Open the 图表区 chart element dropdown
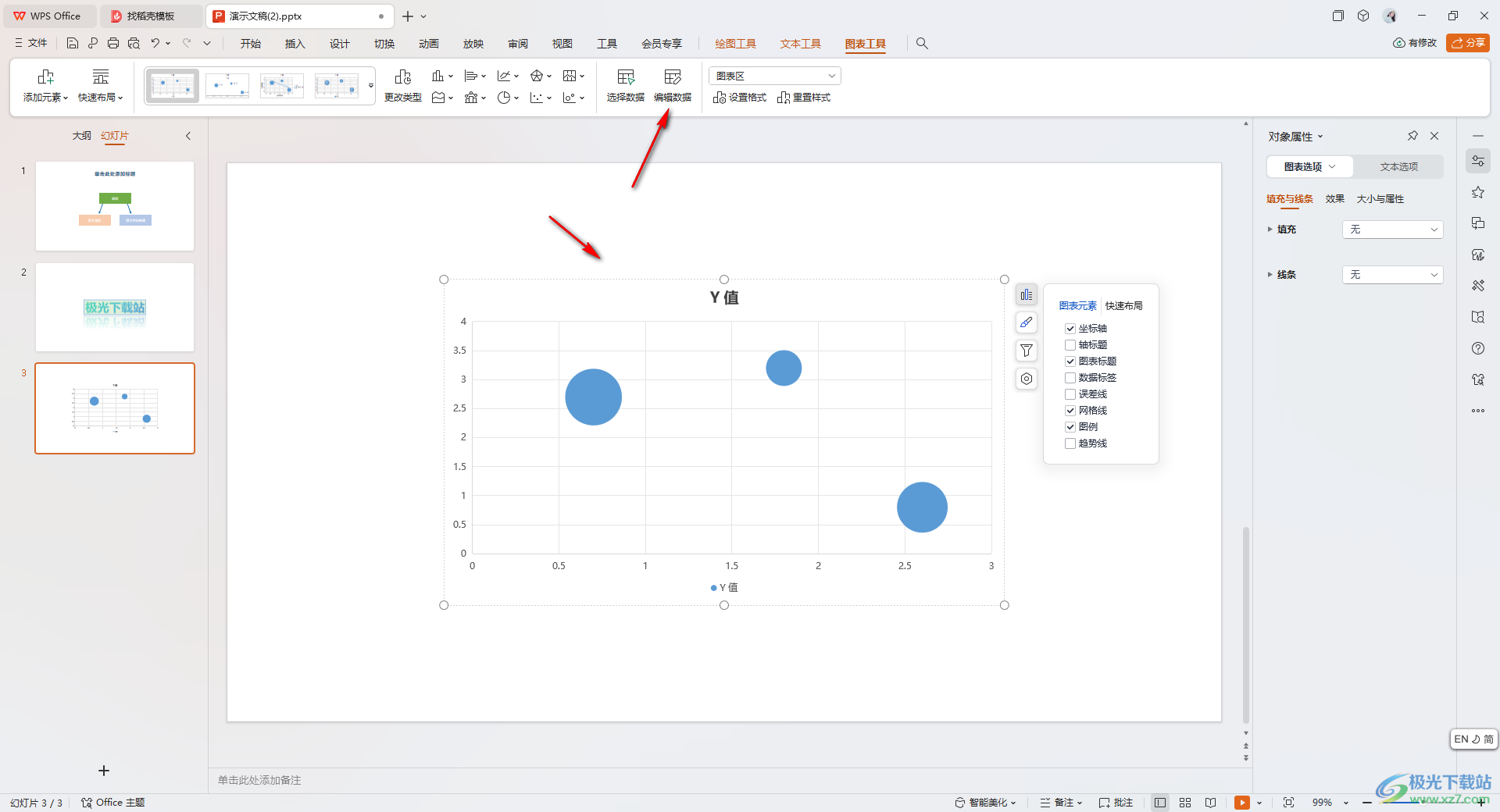This screenshot has width=1500, height=812. [775, 76]
